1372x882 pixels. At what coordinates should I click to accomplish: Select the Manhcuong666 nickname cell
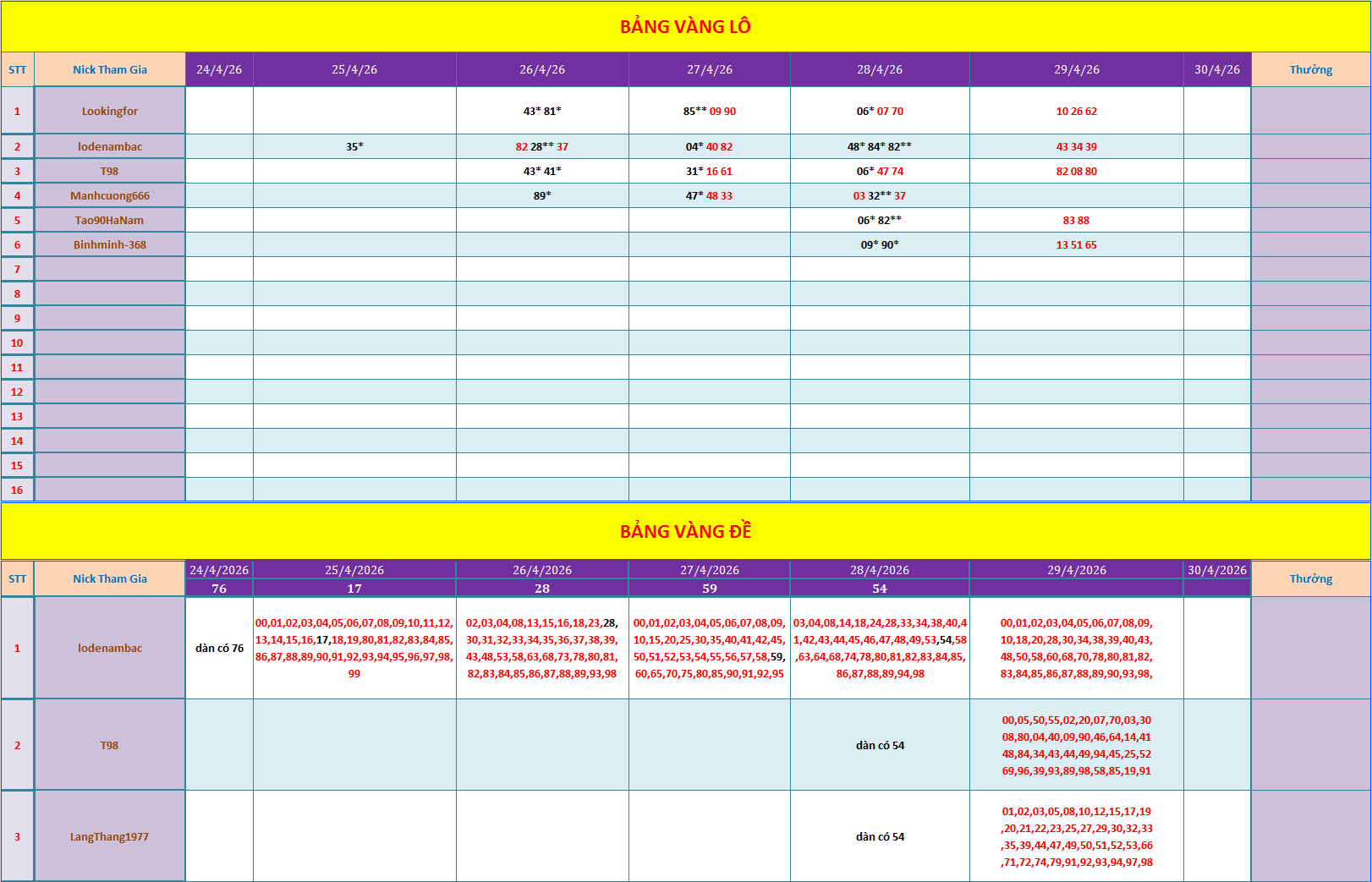coord(110,195)
